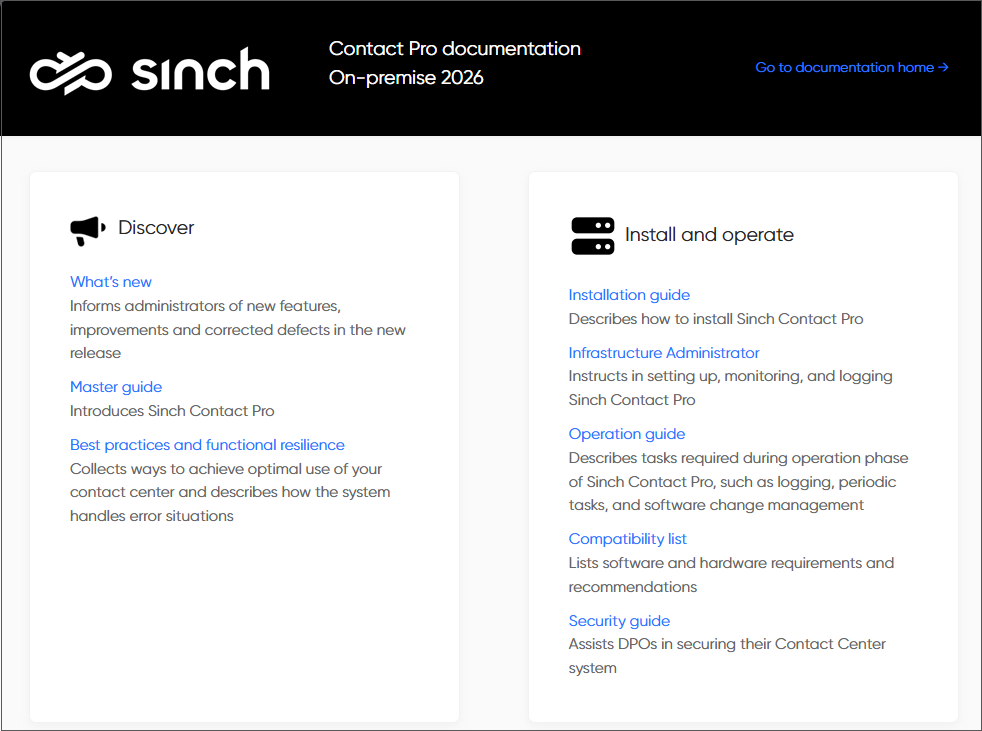Open the Security guide link

(619, 621)
